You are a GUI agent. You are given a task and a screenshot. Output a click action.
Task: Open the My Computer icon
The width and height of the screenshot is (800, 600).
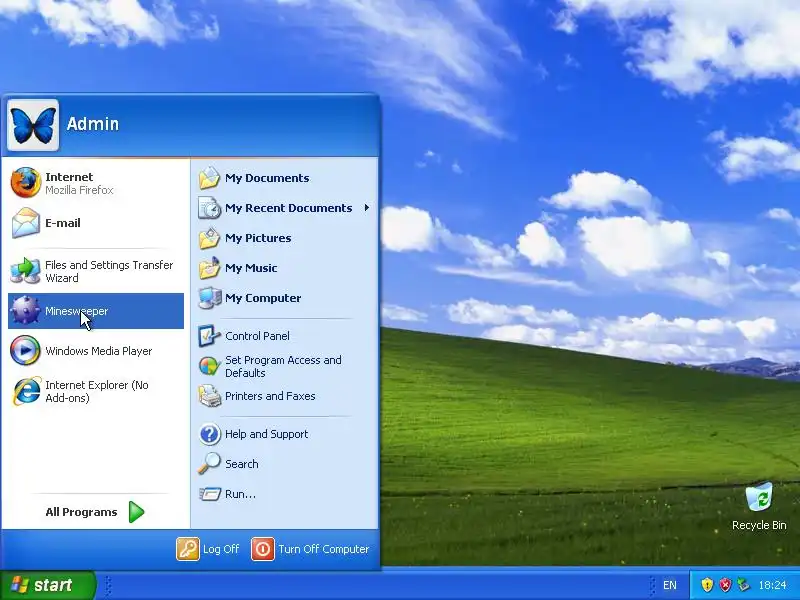[x=210, y=298]
